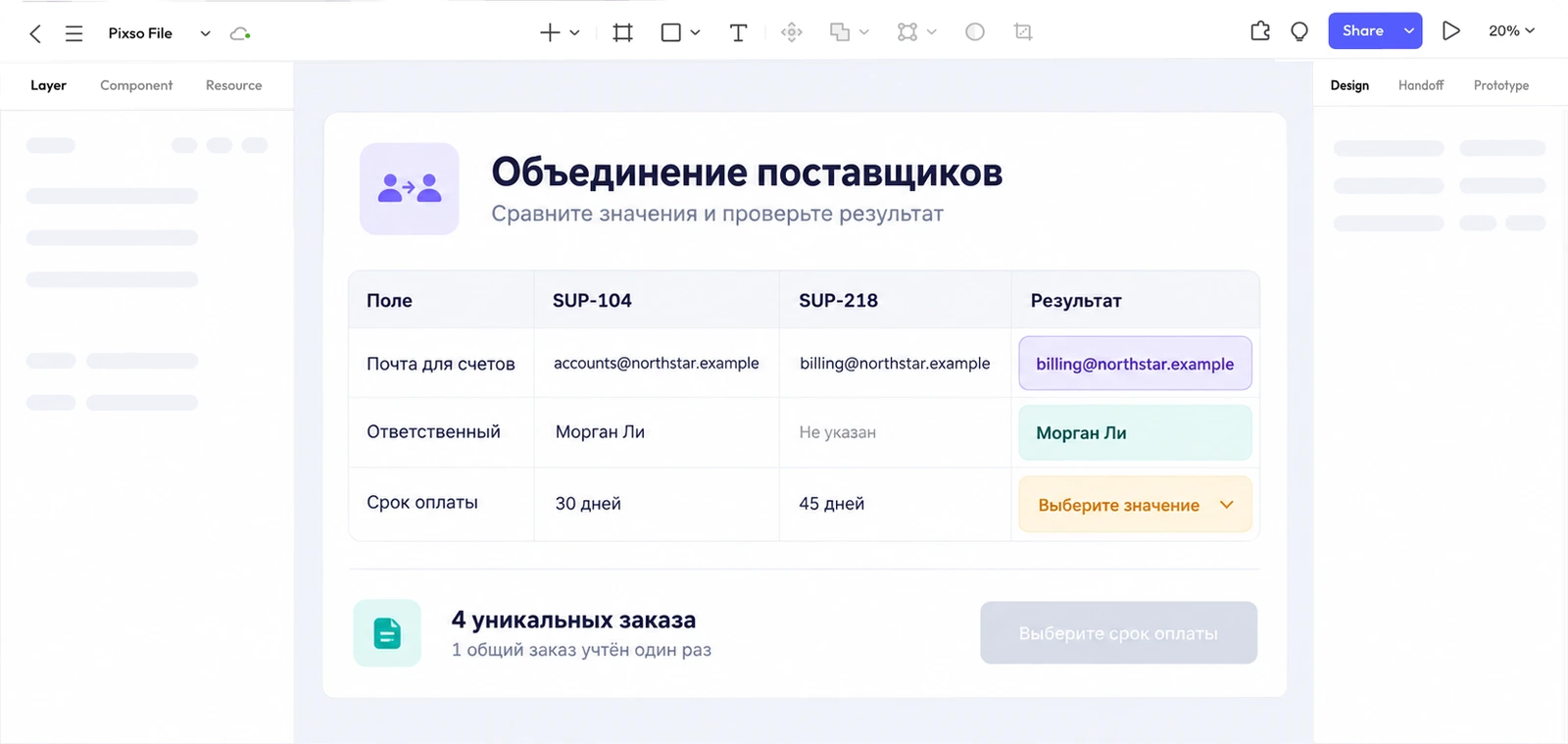Image resolution: width=1568 pixels, height=744 pixels.
Task: Switch to the Resource tab
Action: point(233,85)
